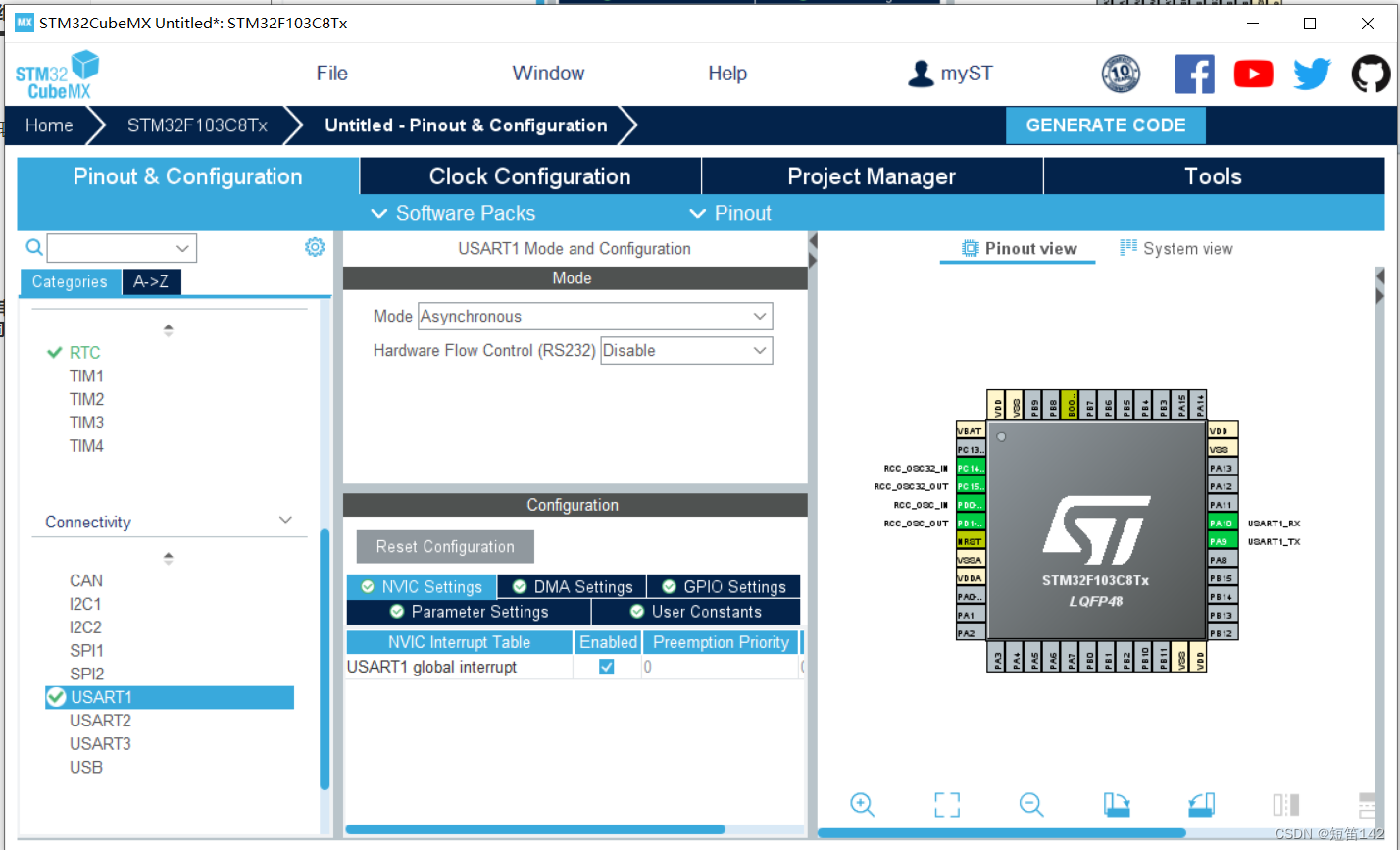
Task: Open the File menu
Action: 332,74
